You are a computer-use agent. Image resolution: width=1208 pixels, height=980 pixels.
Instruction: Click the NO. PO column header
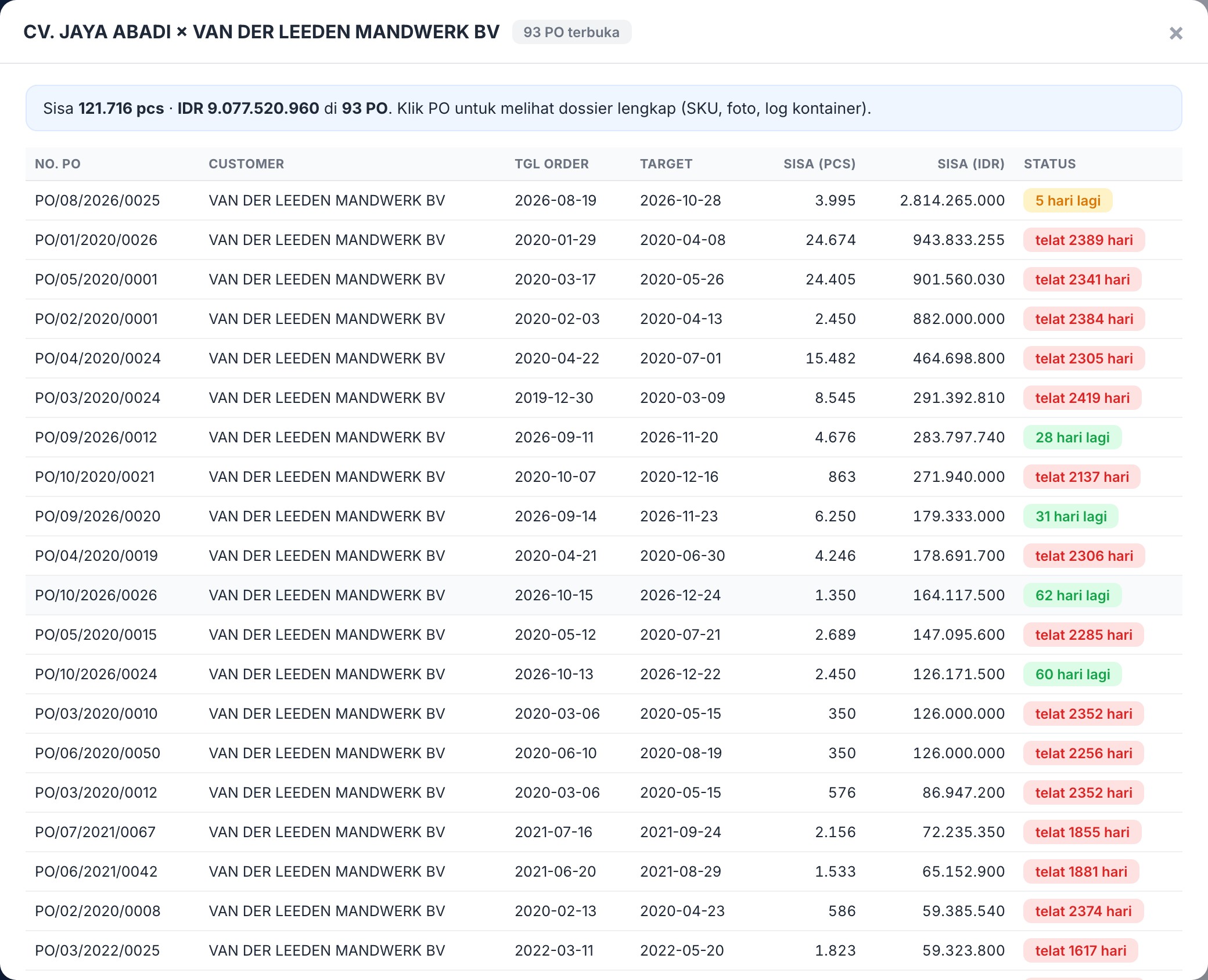click(x=57, y=164)
